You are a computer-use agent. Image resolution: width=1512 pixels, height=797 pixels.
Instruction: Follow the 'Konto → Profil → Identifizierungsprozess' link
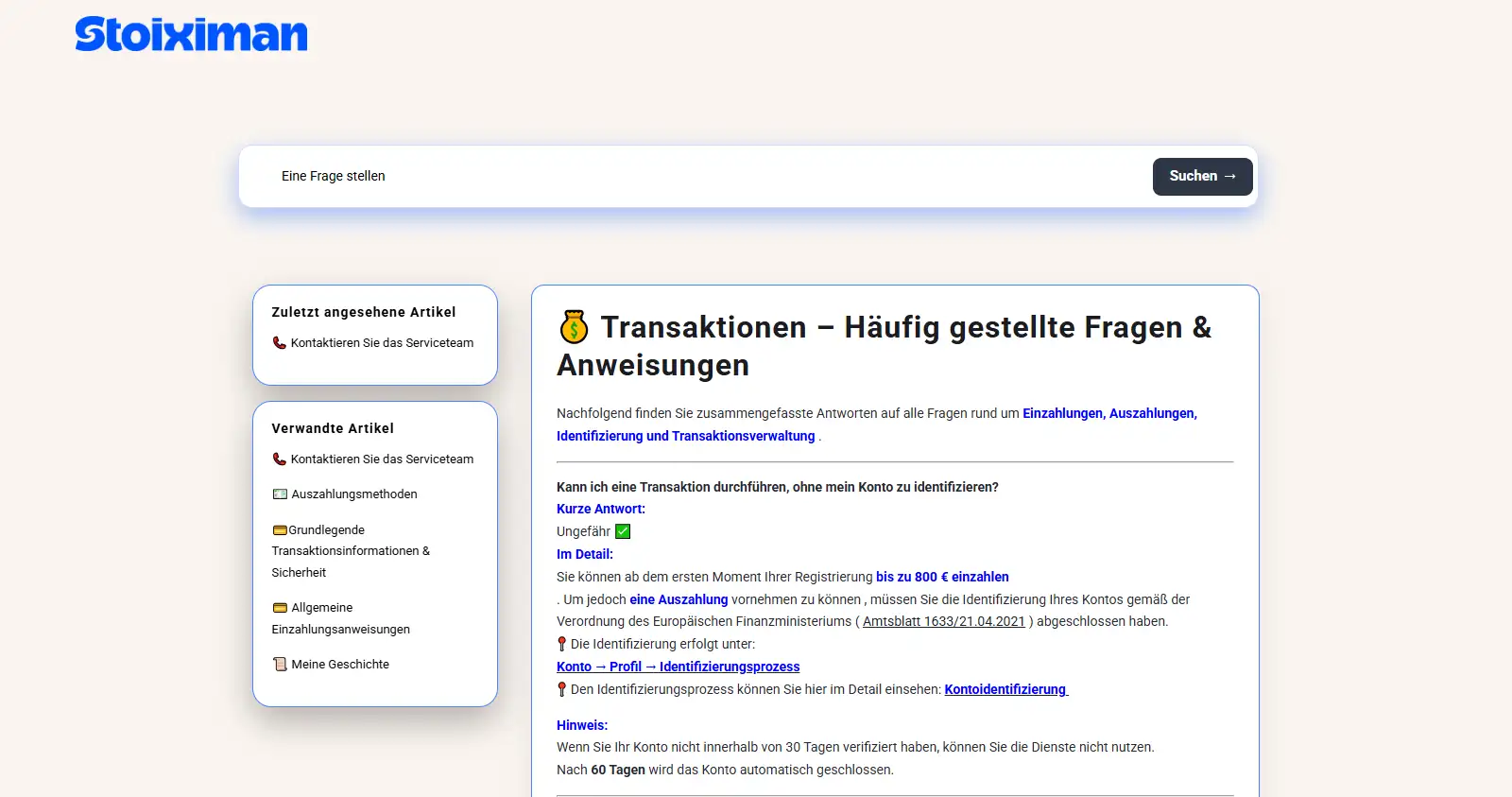click(678, 667)
